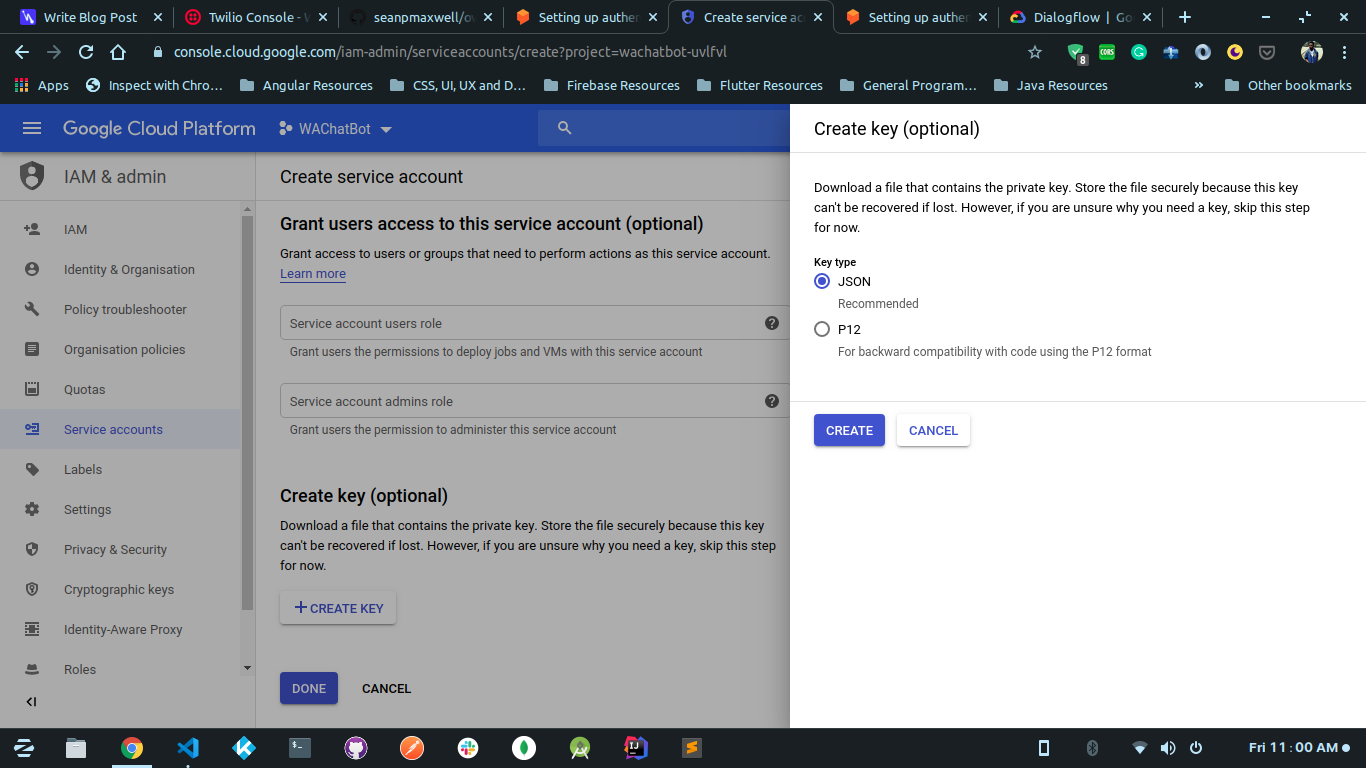The height and width of the screenshot is (768, 1366).
Task: Open Organisation policies in sidebar
Action: 120,349
